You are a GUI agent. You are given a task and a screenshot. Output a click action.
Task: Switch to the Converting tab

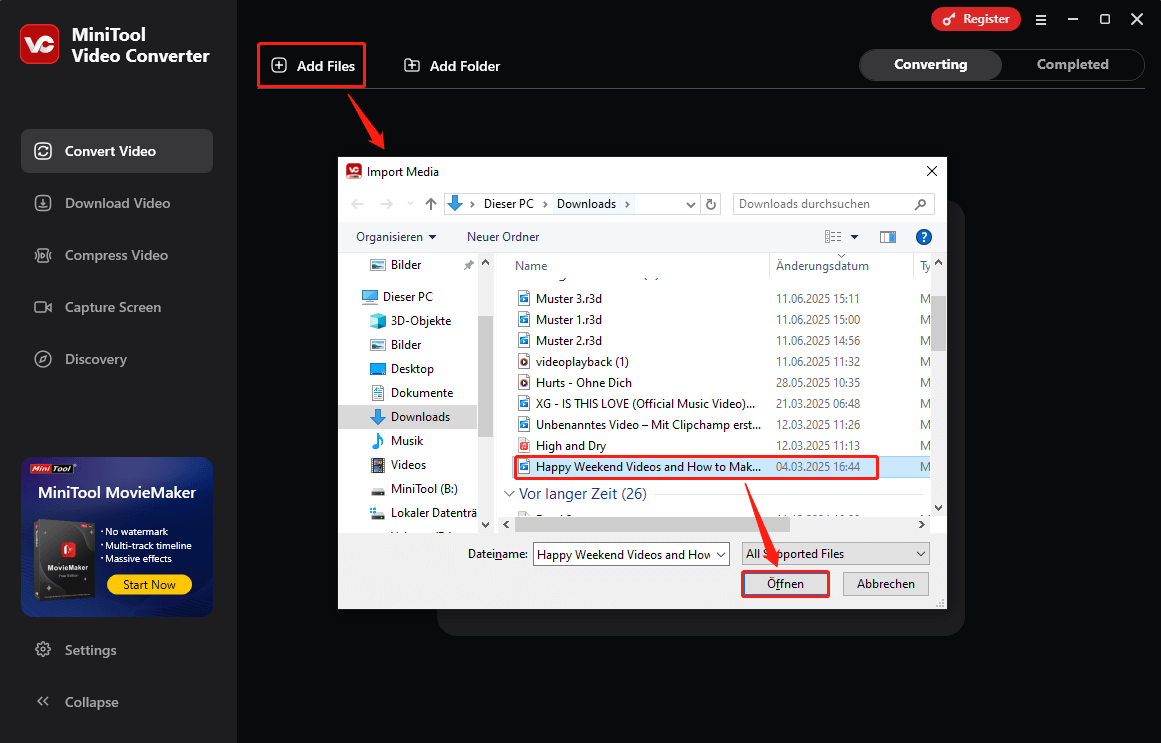pos(931,64)
